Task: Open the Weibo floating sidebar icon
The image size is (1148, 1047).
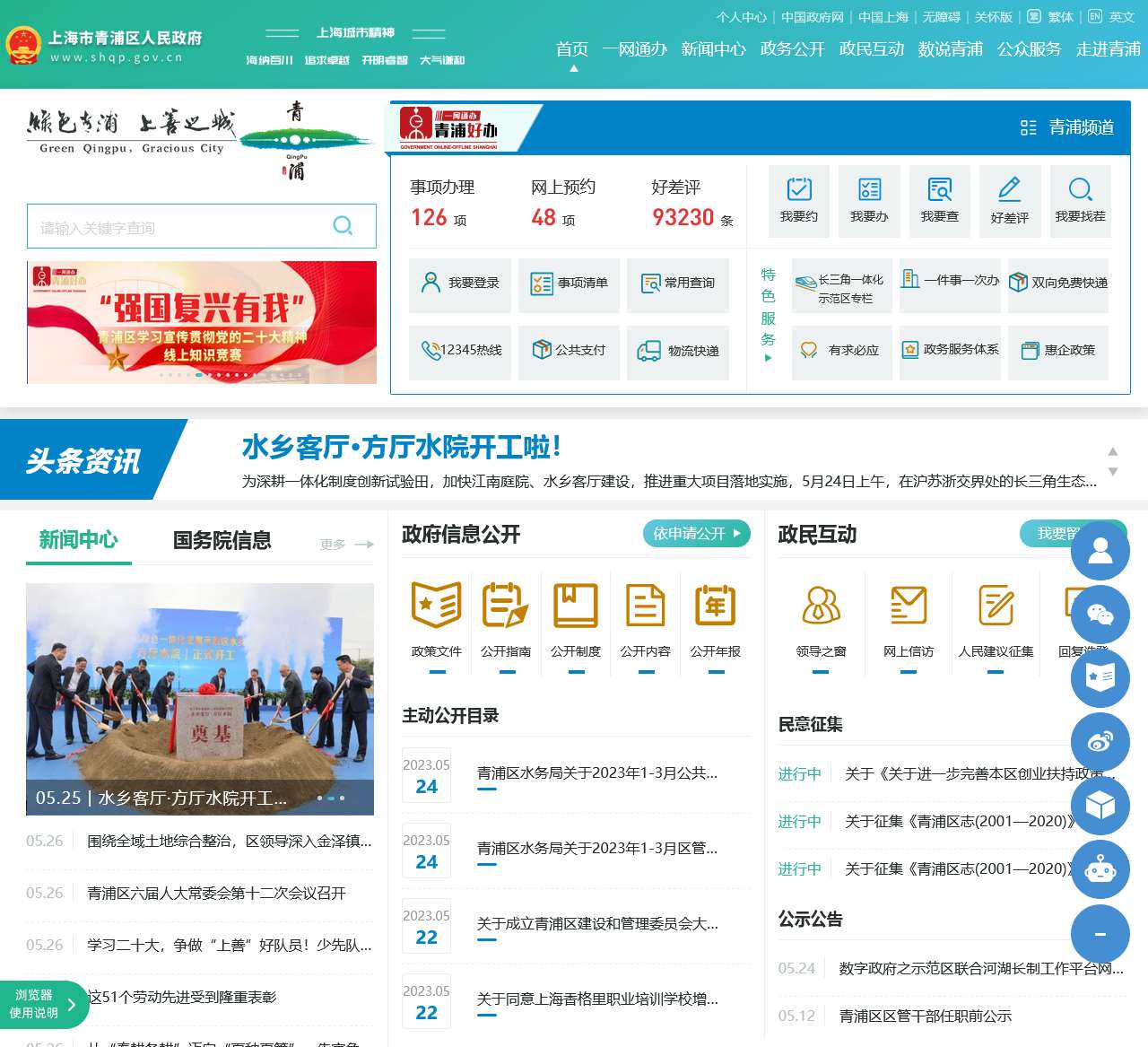Action: tap(1100, 742)
